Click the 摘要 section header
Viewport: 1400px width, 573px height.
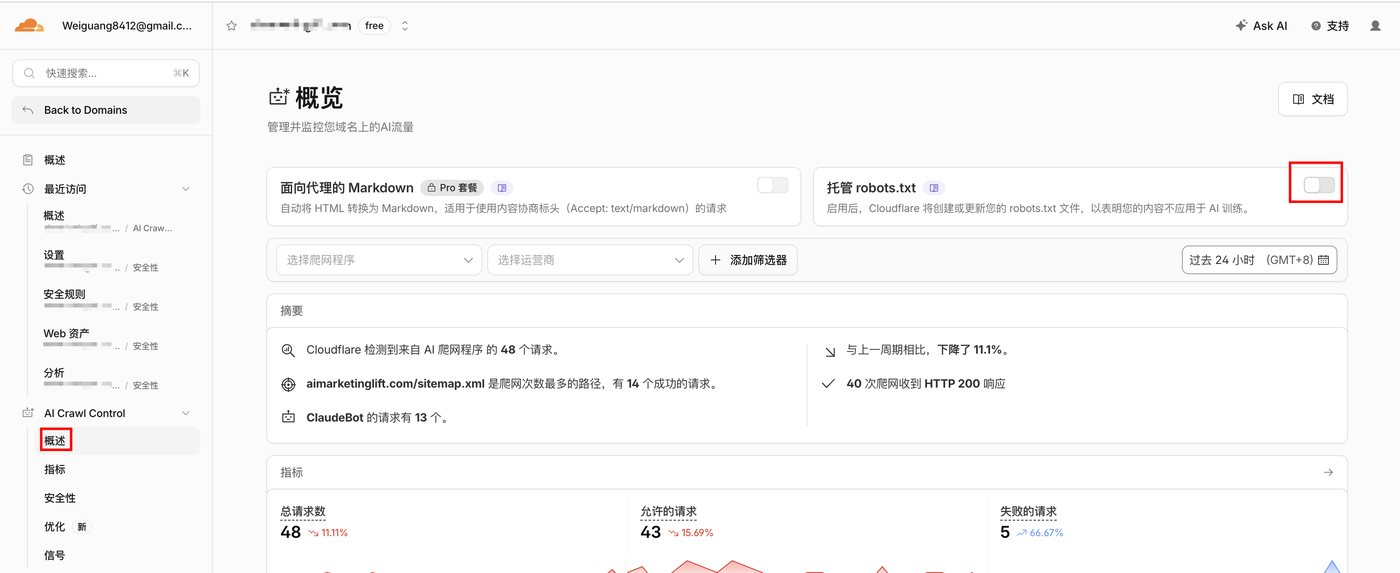click(x=292, y=311)
